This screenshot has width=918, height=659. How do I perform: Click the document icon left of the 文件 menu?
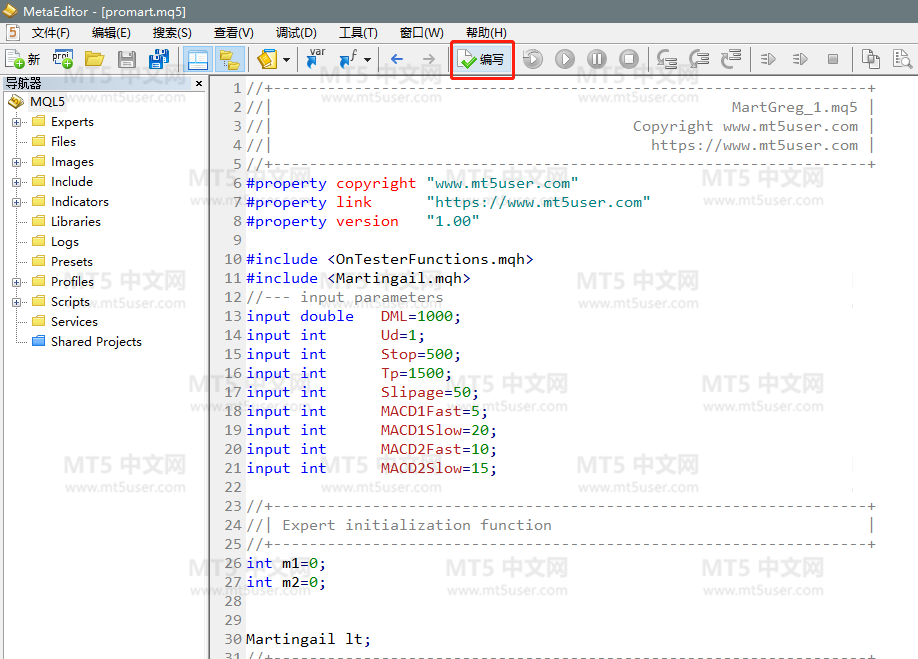[x=13, y=32]
